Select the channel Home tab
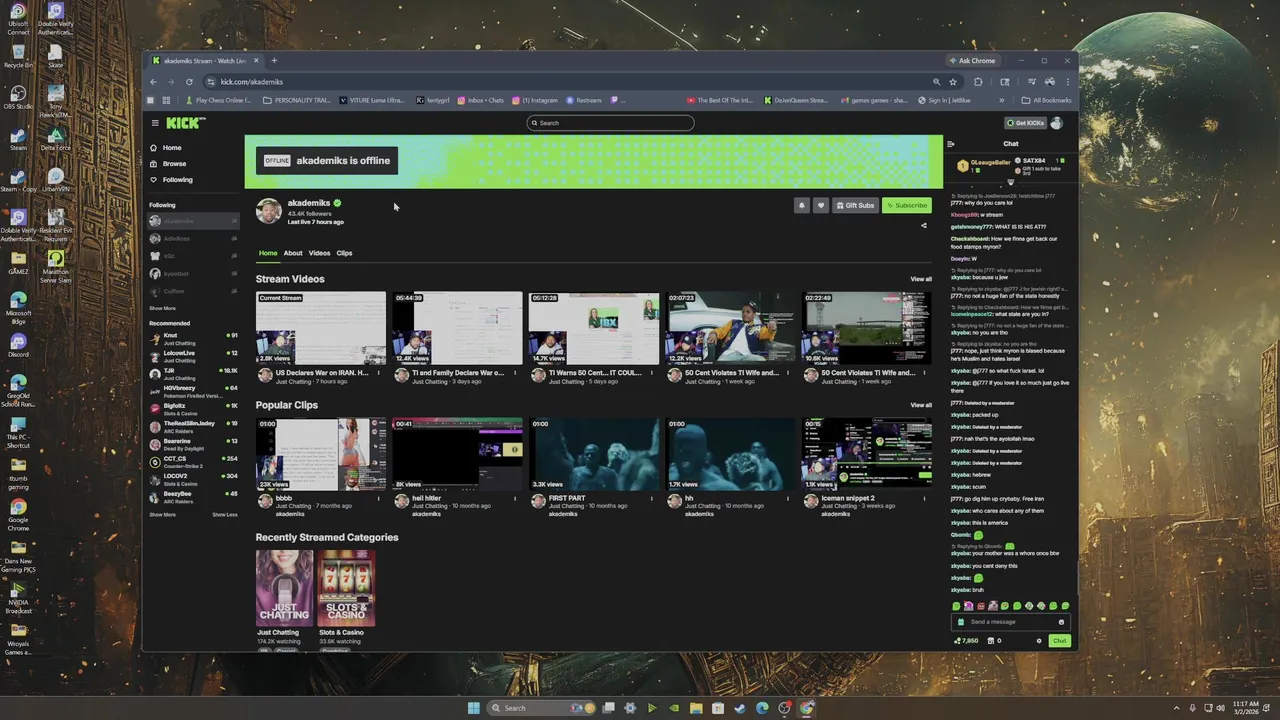This screenshot has width=1280, height=720. [x=268, y=253]
